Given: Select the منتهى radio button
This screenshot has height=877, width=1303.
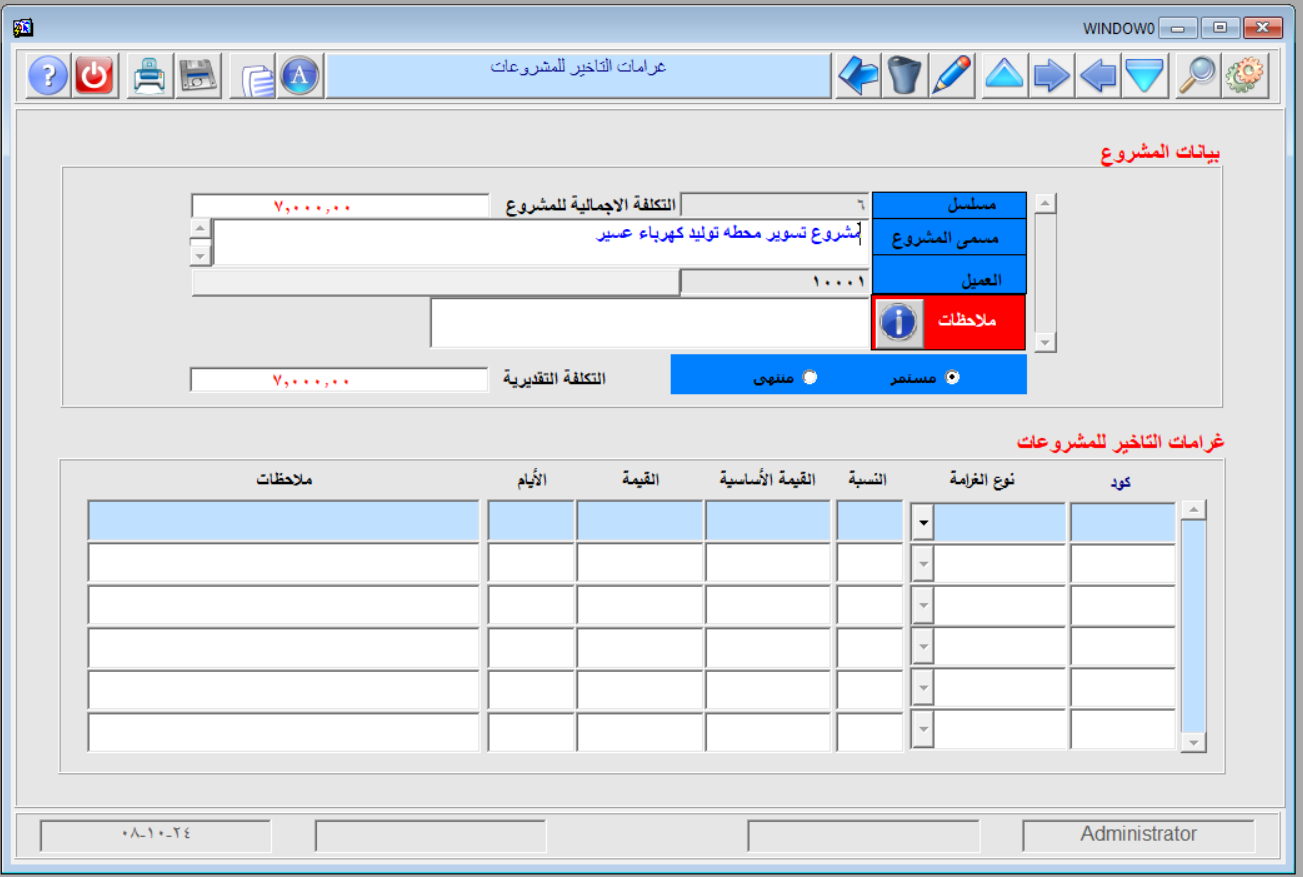Looking at the screenshot, I should tap(810, 377).
